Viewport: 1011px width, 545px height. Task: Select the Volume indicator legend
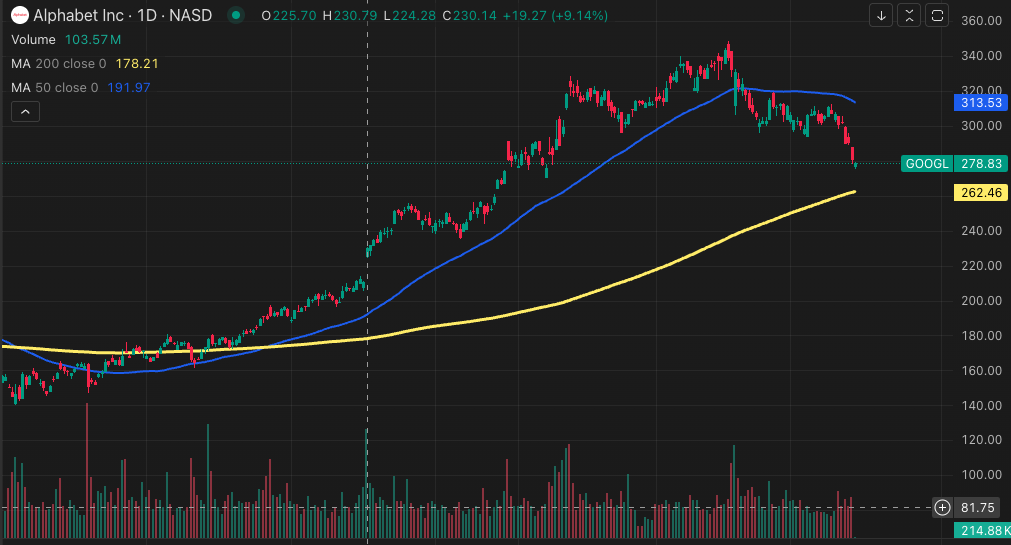[34, 39]
